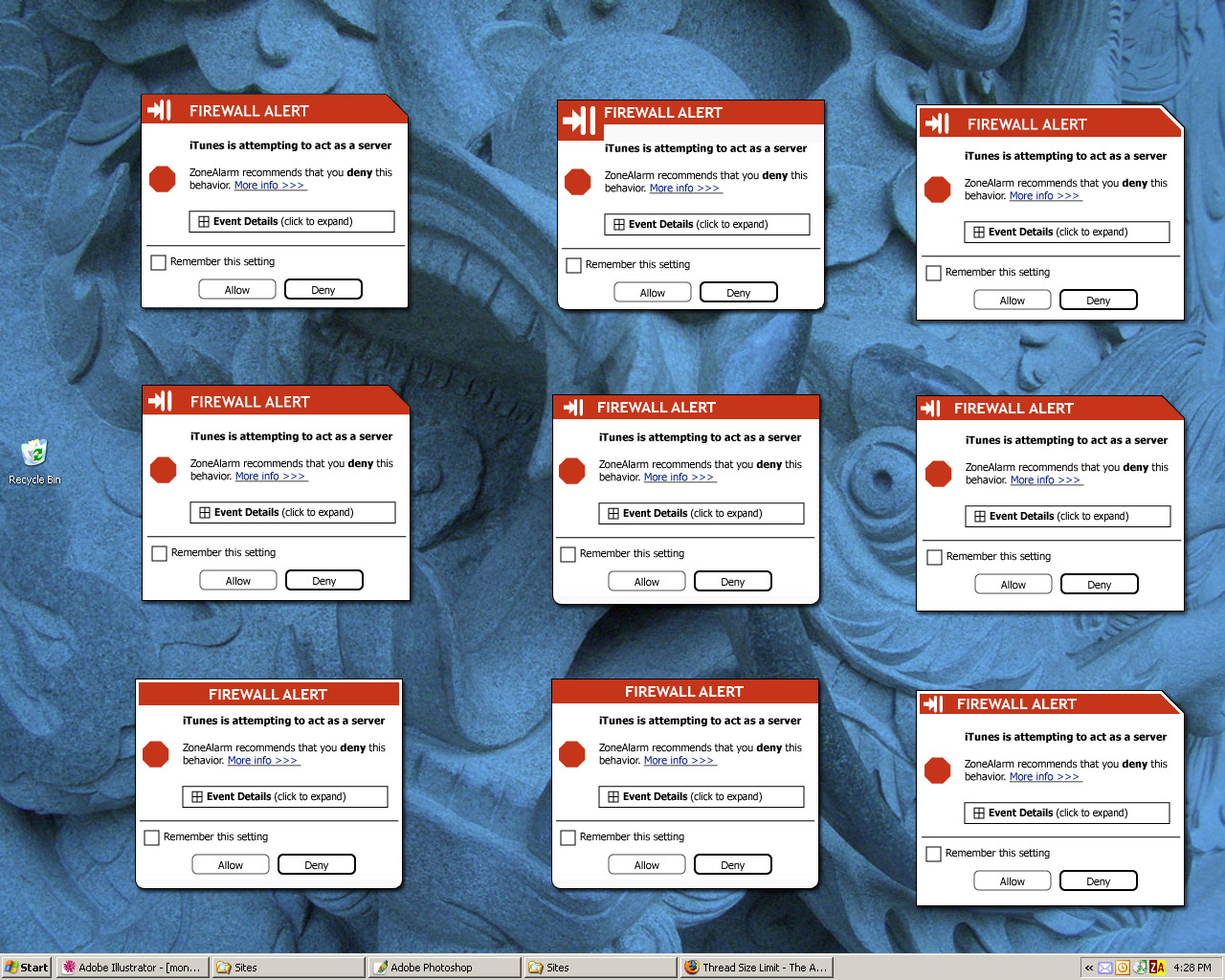Check Remember this setting in top-center alert
The height and width of the screenshot is (980, 1225).
pos(574,265)
